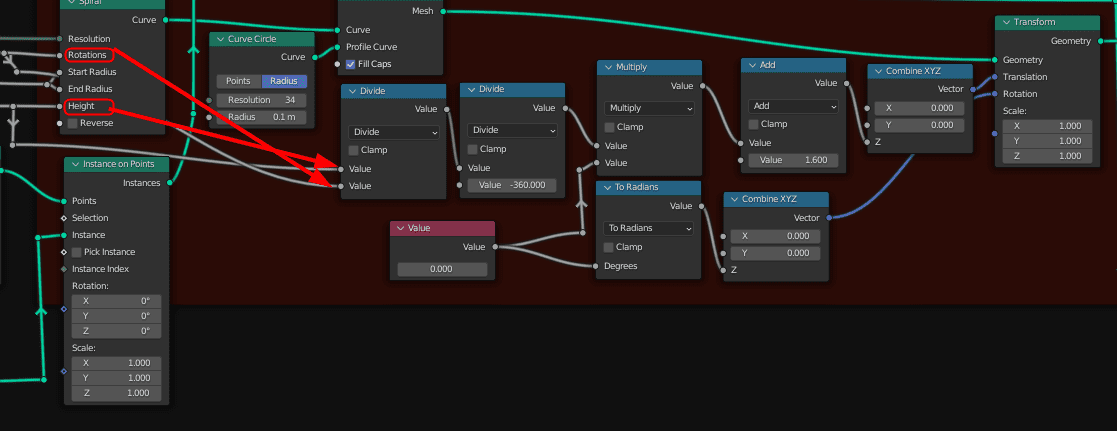Screen dimensions: 1117x431
Task: Disable the Fill Caps checkbox
Action: pos(350,64)
